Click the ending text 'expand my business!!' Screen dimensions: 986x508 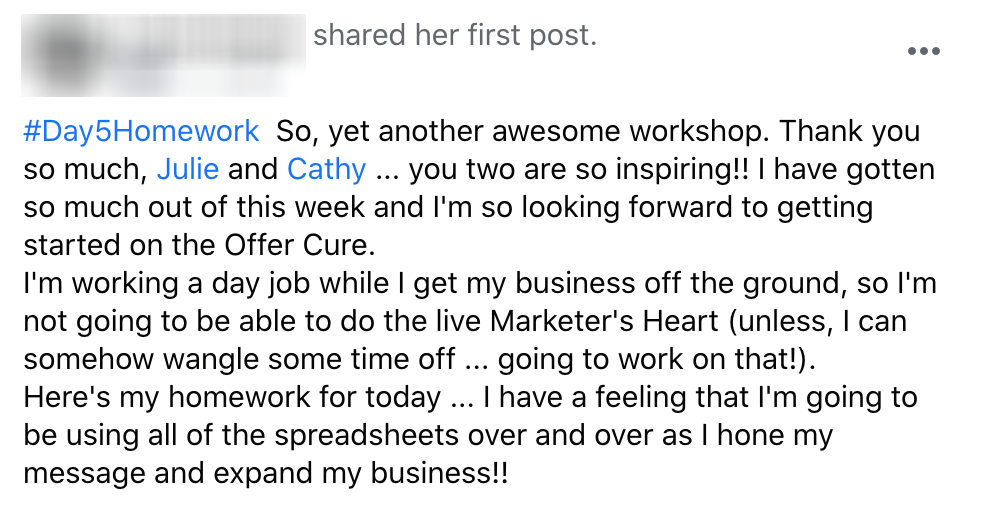(x=360, y=473)
